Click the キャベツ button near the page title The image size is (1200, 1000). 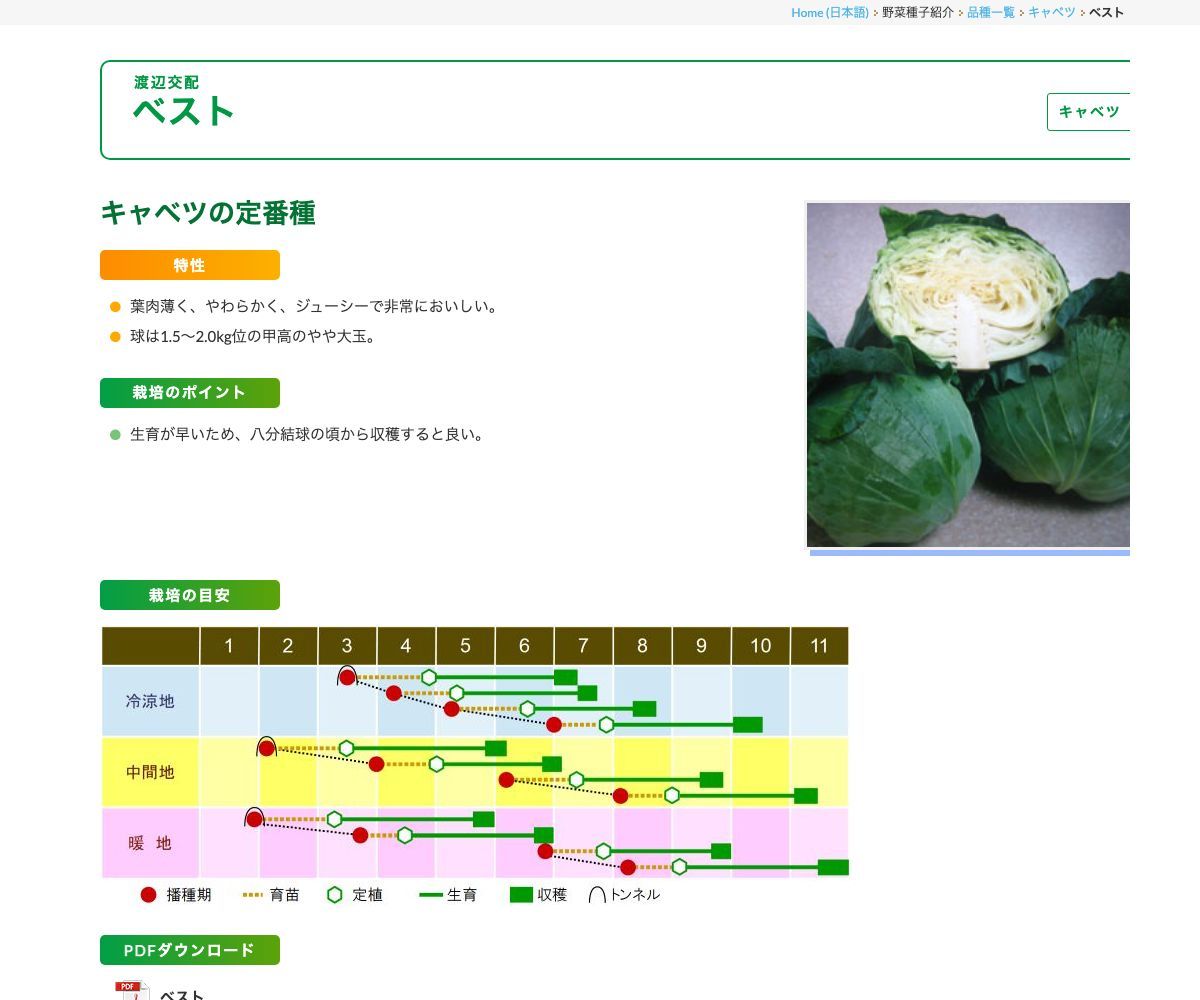(x=1087, y=112)
